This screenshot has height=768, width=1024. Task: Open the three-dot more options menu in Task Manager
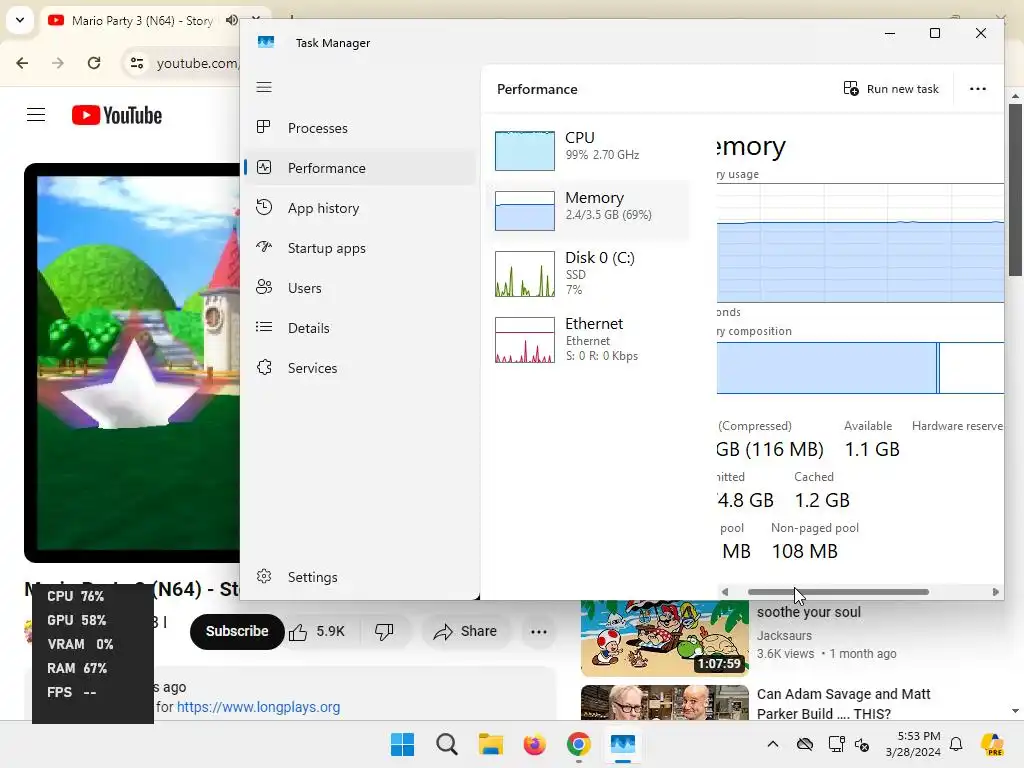(978, 89)
